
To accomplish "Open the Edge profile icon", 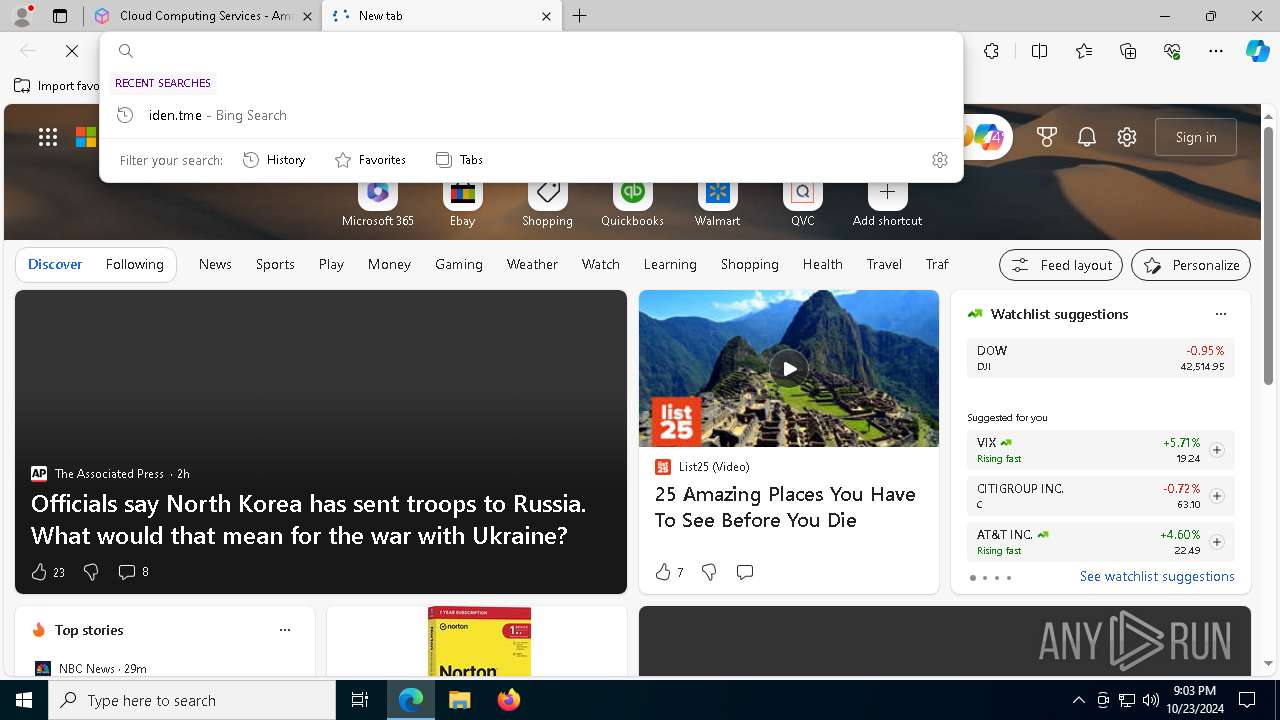I will (22, 15).
